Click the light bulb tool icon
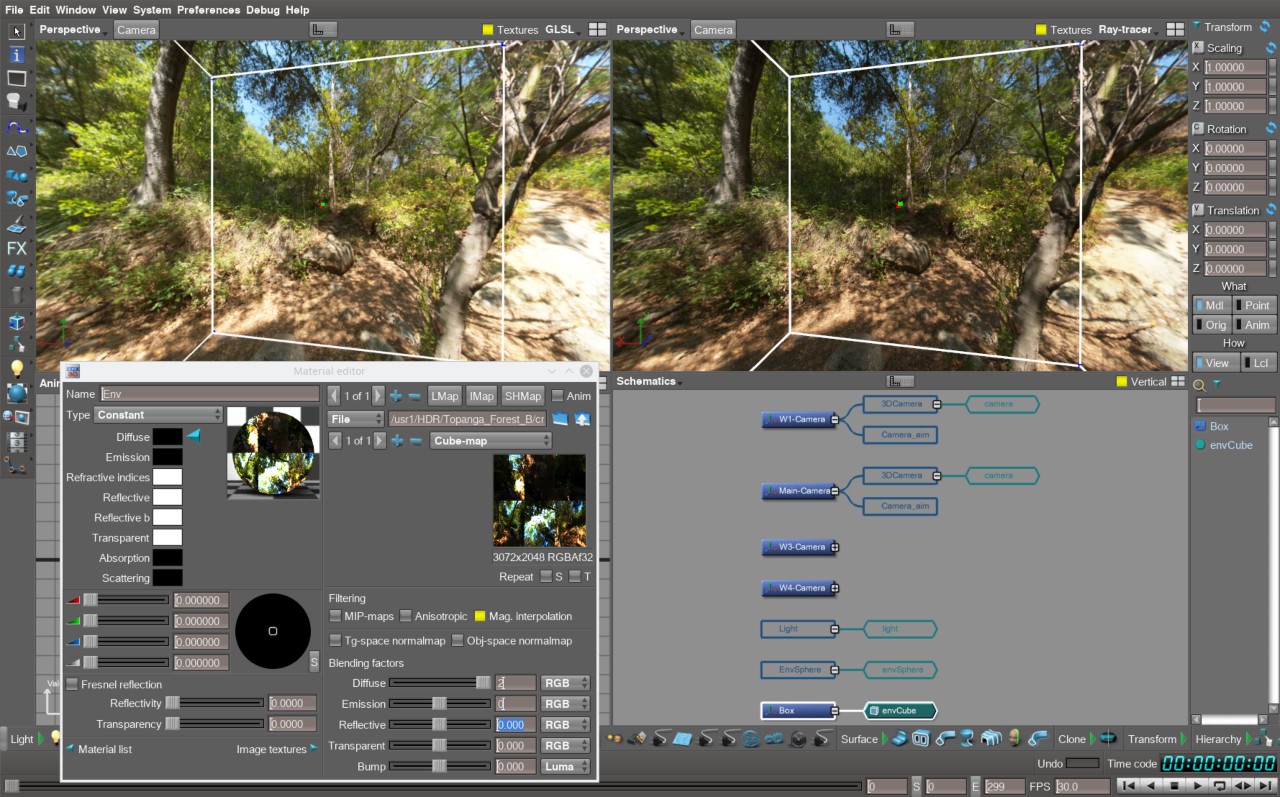This screenshot has height=797, width=1280. pyautogui.click(x=17, y=369)
